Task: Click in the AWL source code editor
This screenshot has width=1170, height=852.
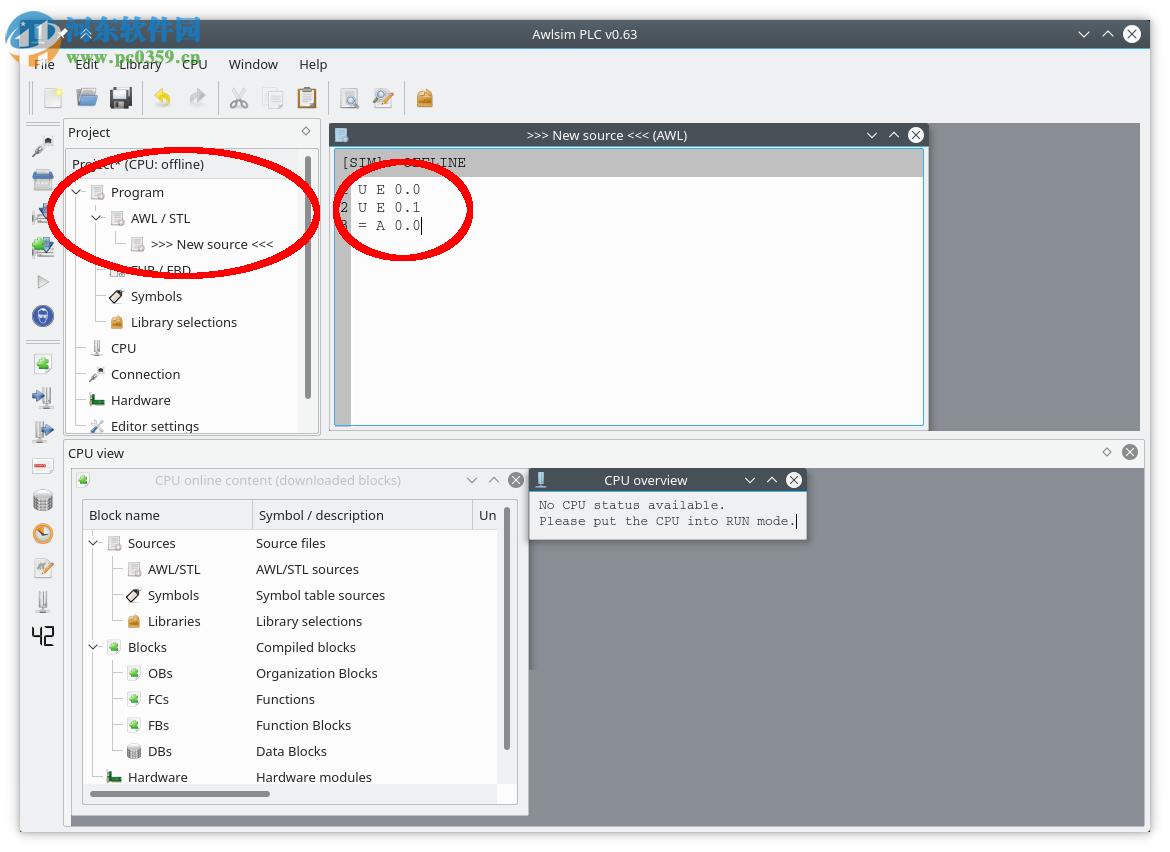Action: click(x=636, y=301)
